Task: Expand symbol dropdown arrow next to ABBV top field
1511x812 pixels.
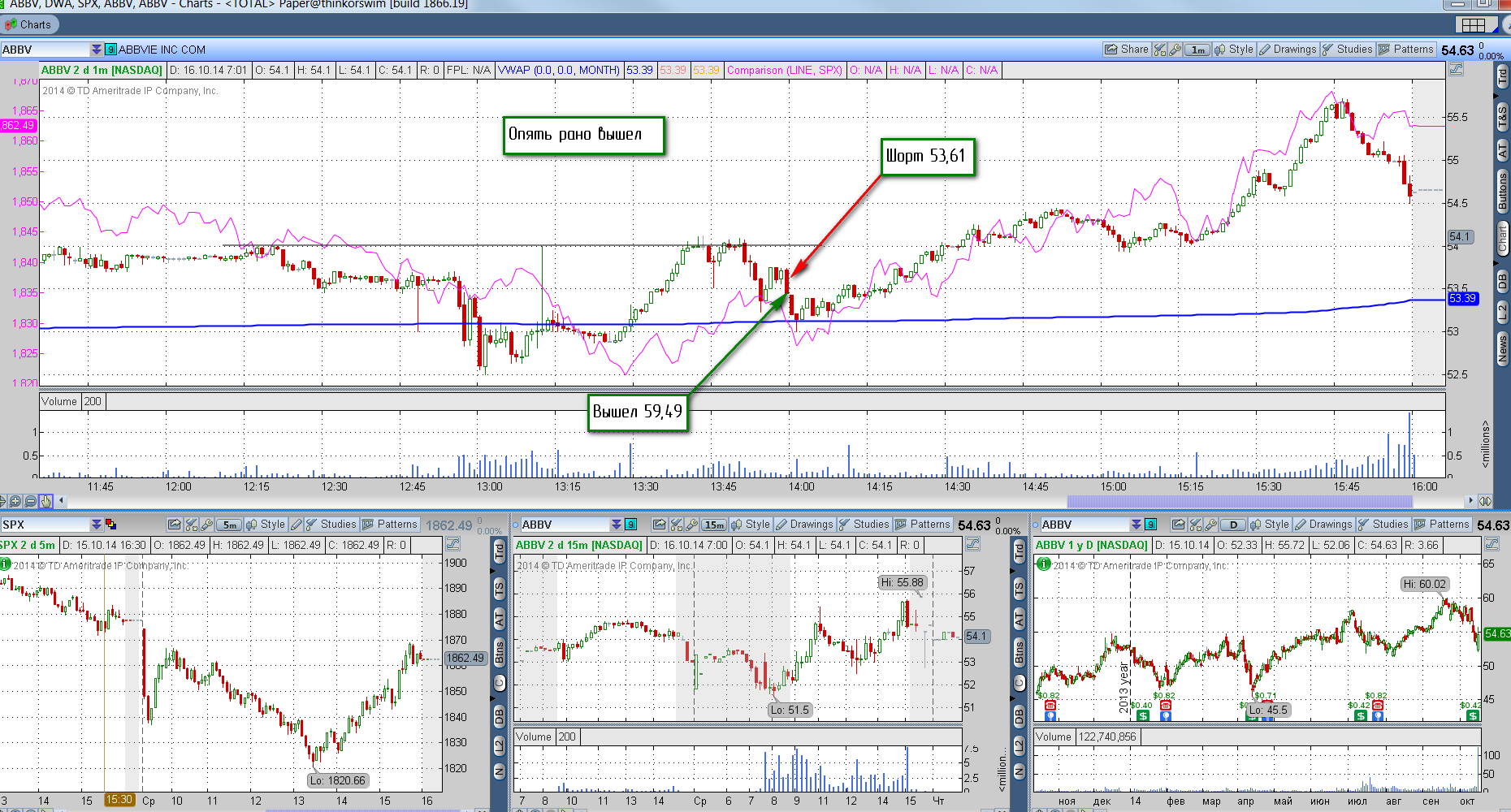Action: coord(97,50)
